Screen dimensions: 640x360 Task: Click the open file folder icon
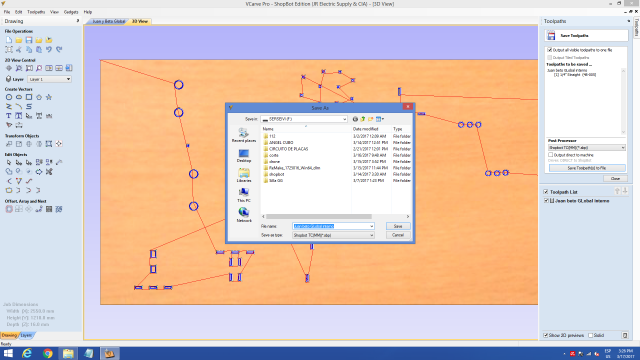(x=19, y=40)
